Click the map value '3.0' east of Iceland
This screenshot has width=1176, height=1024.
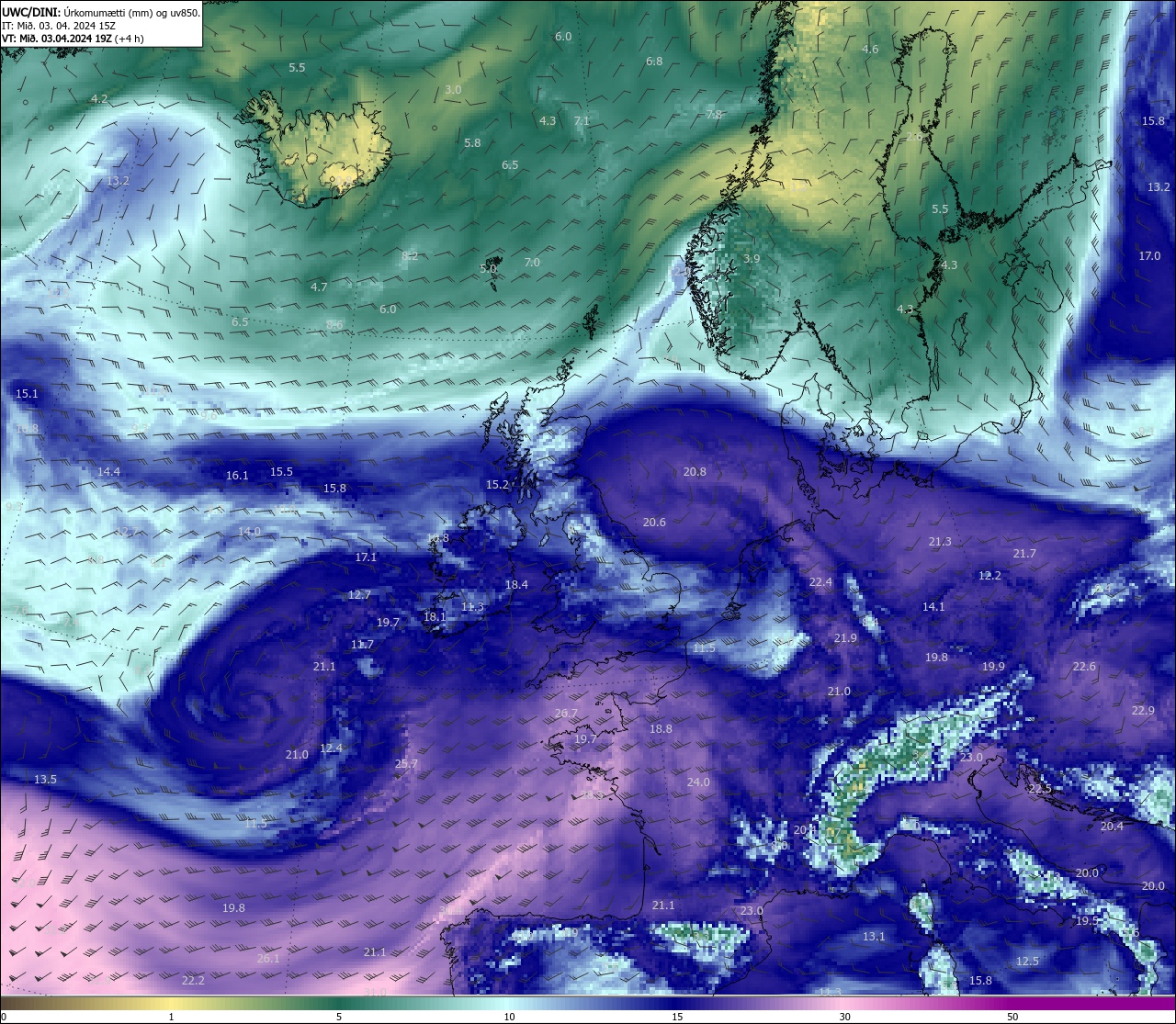tap(453, 90)
